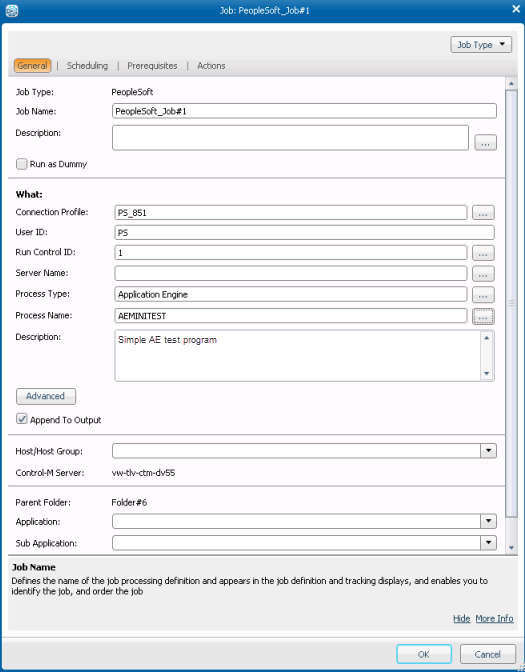The height and width of the screenshot is (672, 525).
Task: Click the description box scroll up arrow
Action: tap(486, 338)
